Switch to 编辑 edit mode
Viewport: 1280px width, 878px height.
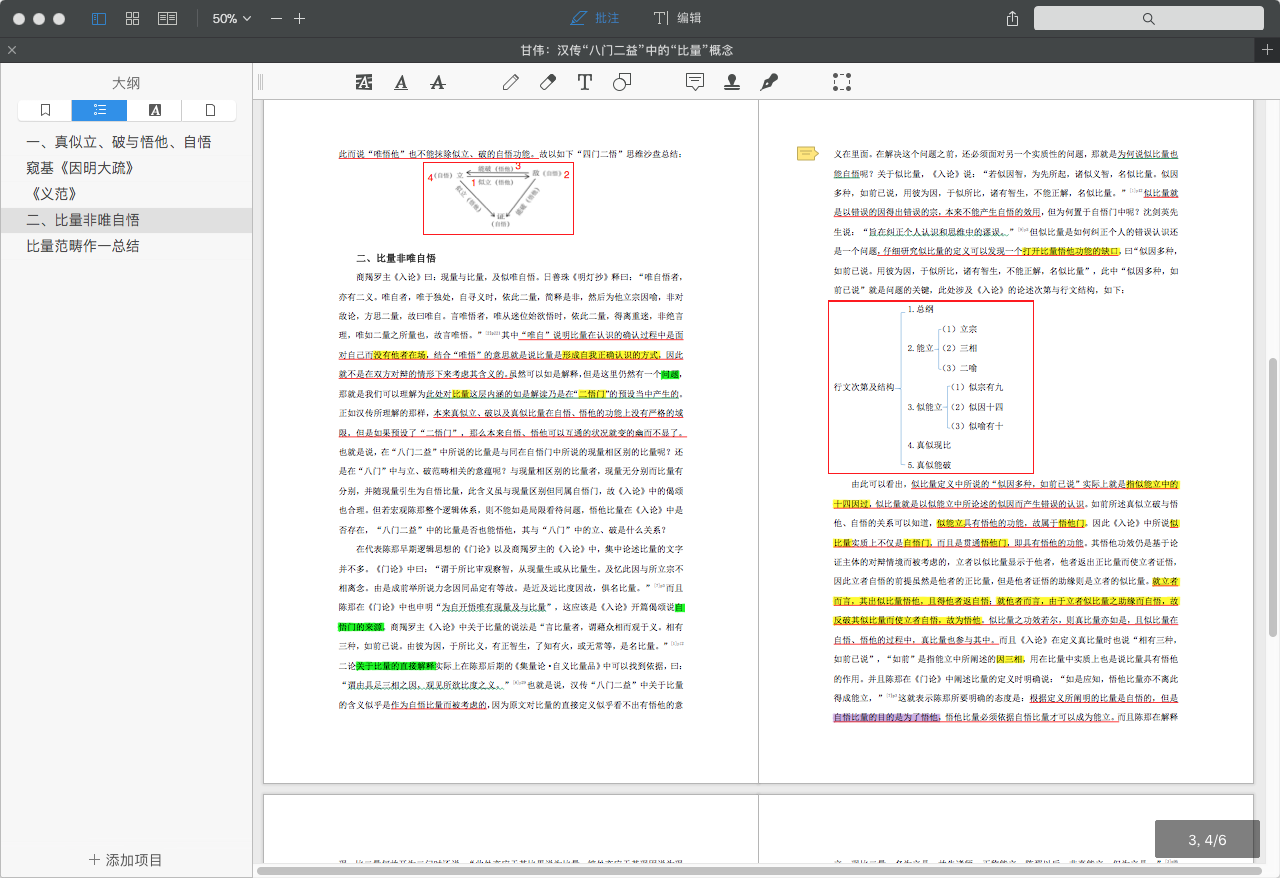[678, 18]
